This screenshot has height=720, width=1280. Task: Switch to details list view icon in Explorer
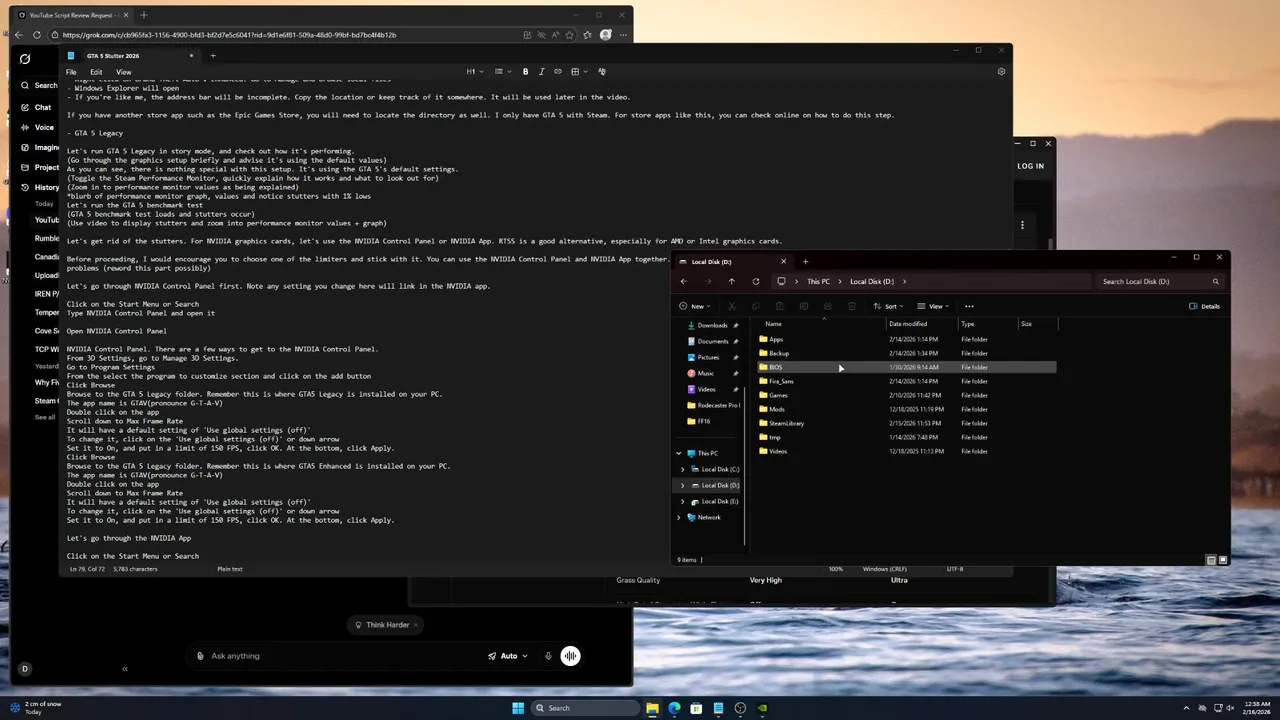click(1211, 560)
